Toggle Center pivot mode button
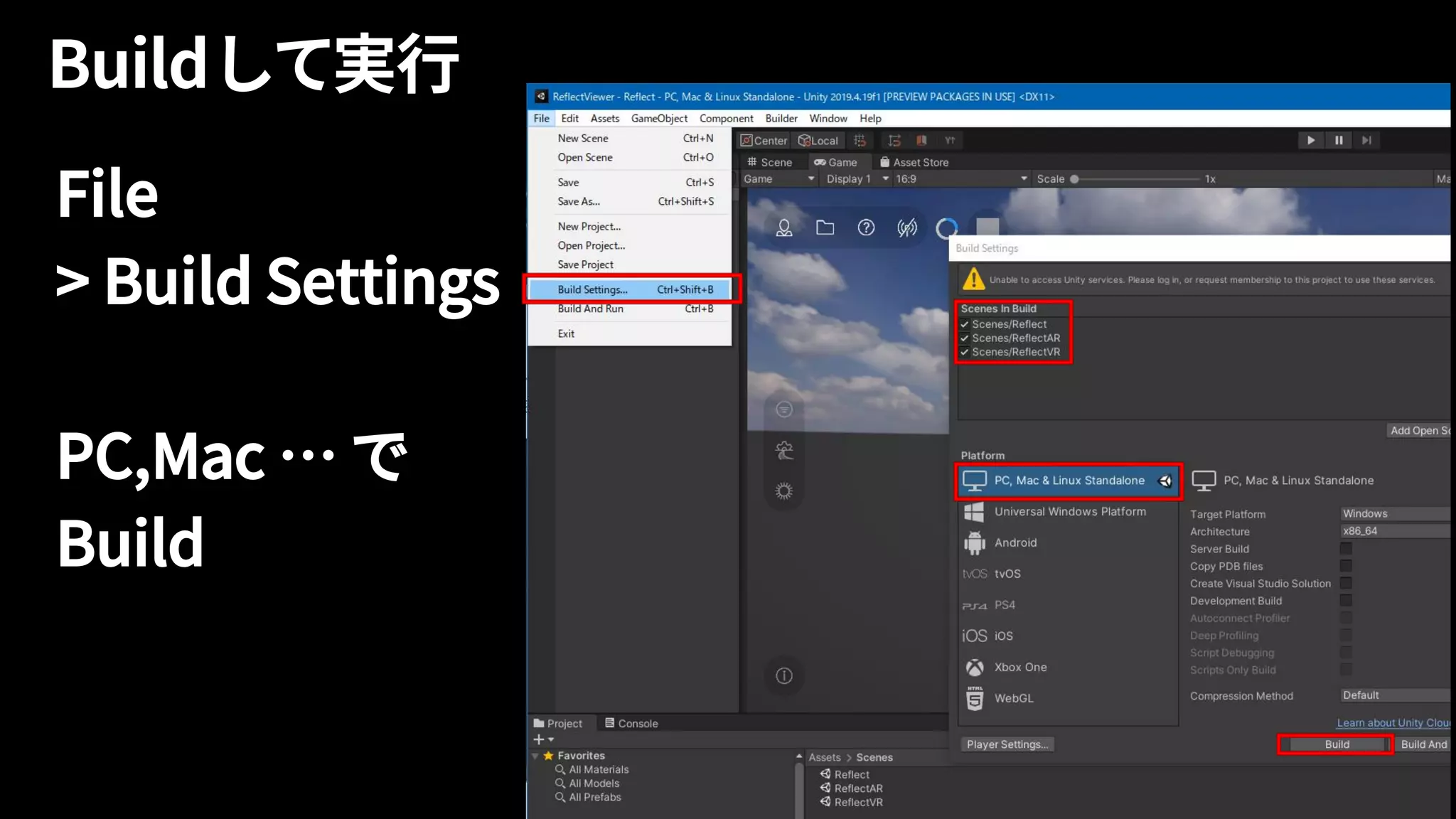 pyautogui.click(x=764, y=141)
